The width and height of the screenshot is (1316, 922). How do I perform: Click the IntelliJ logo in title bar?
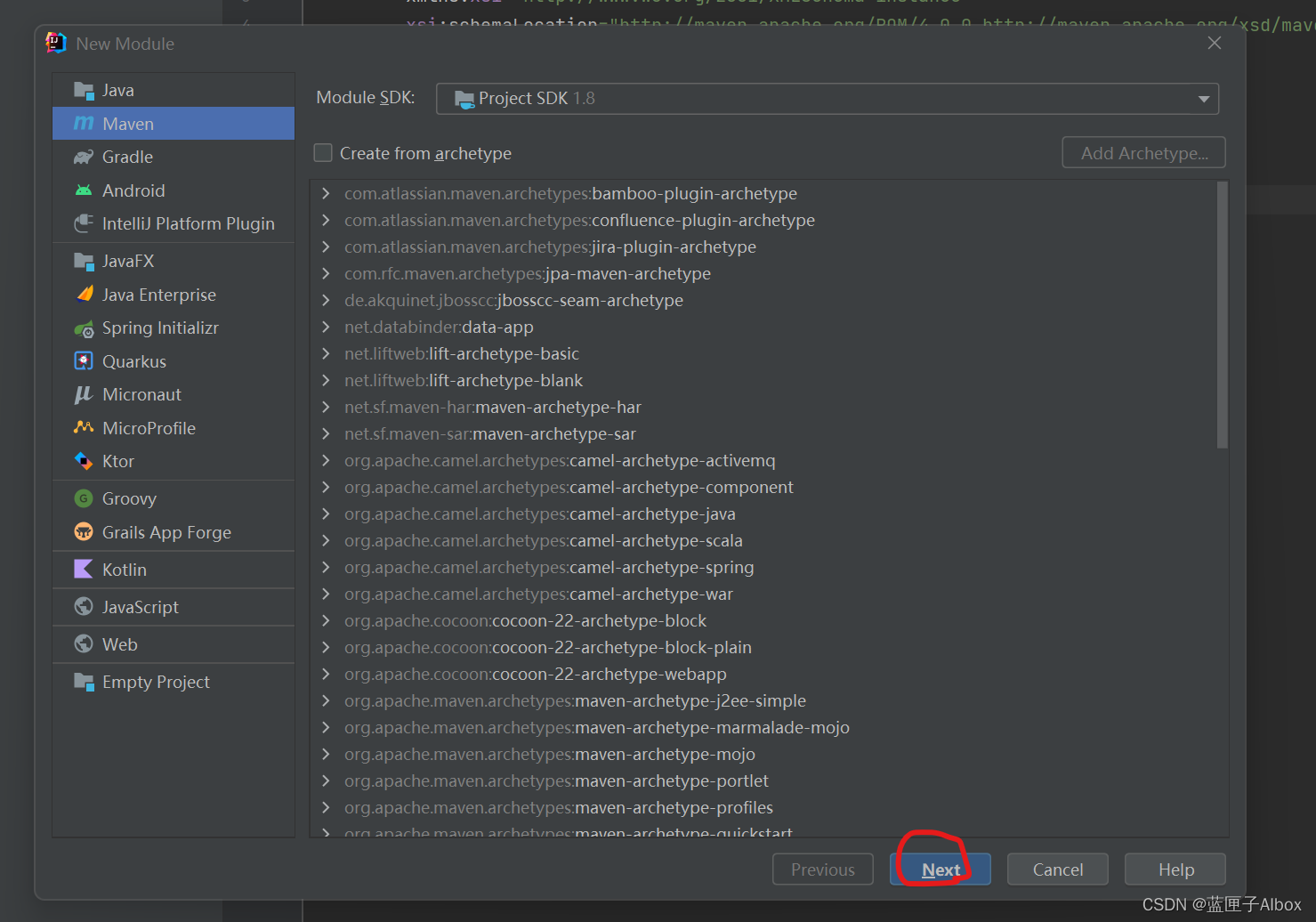click(56, 43)
